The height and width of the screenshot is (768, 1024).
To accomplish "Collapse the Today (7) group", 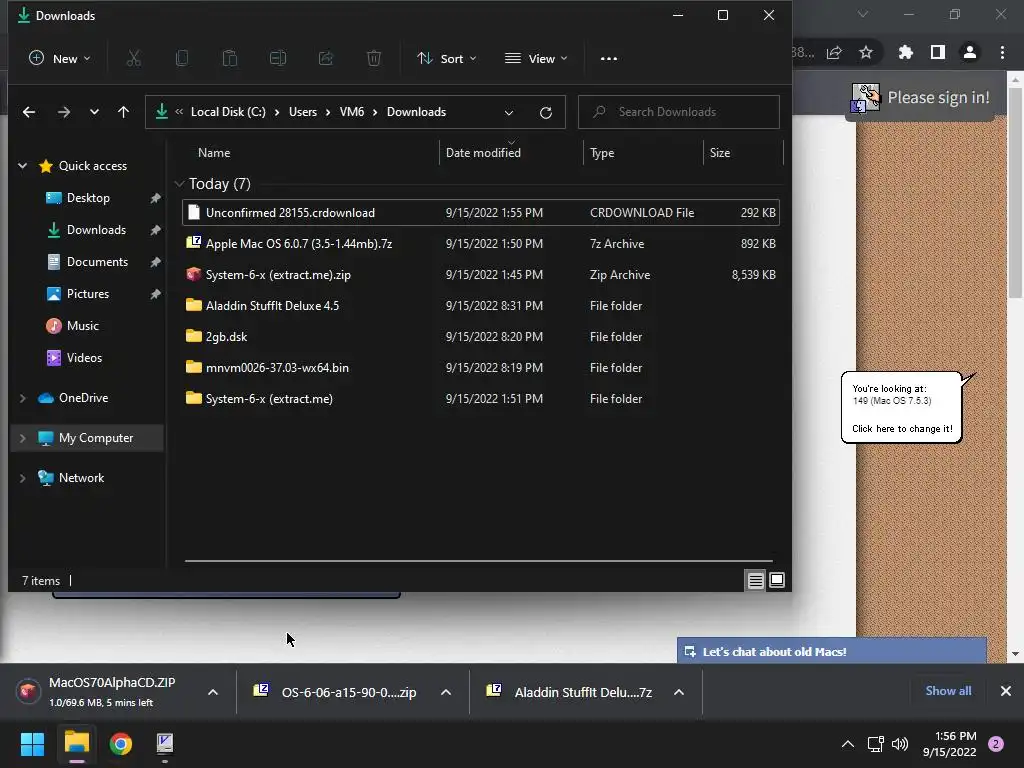I will tap(180, 184).
